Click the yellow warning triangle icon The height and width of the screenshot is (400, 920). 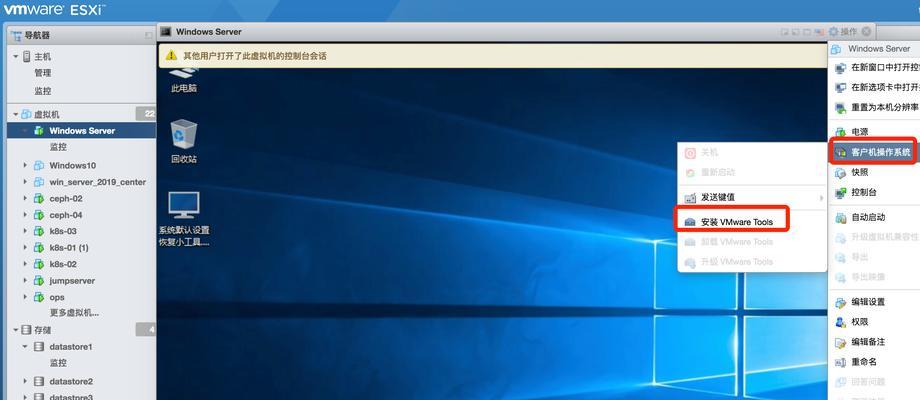point(171,55)
